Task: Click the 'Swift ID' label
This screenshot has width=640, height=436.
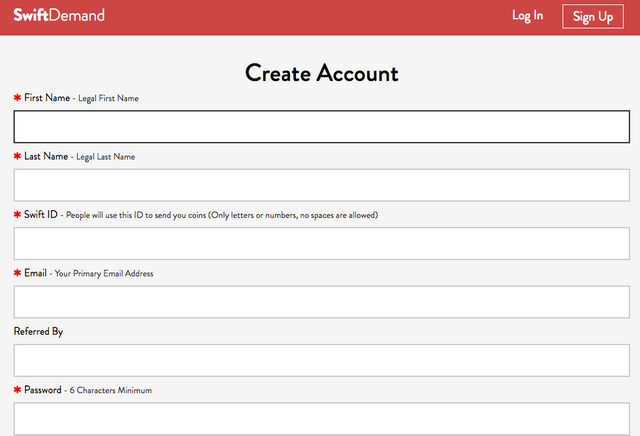Action: (x=41, y=215)
